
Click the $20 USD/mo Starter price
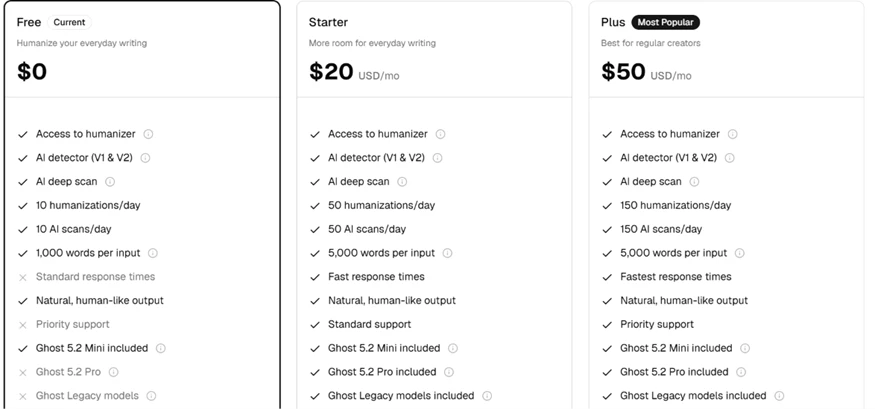click(x=354, y=72)
